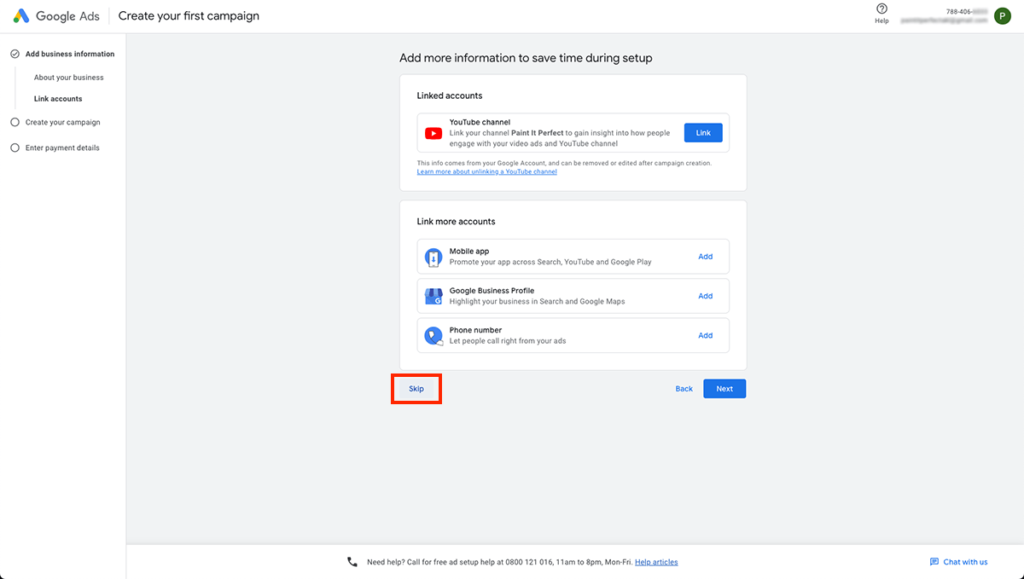Open Learn more about unlinking YouTube link
The height and width of the screenshot is (579, 1024).
(x=486, y=172)
